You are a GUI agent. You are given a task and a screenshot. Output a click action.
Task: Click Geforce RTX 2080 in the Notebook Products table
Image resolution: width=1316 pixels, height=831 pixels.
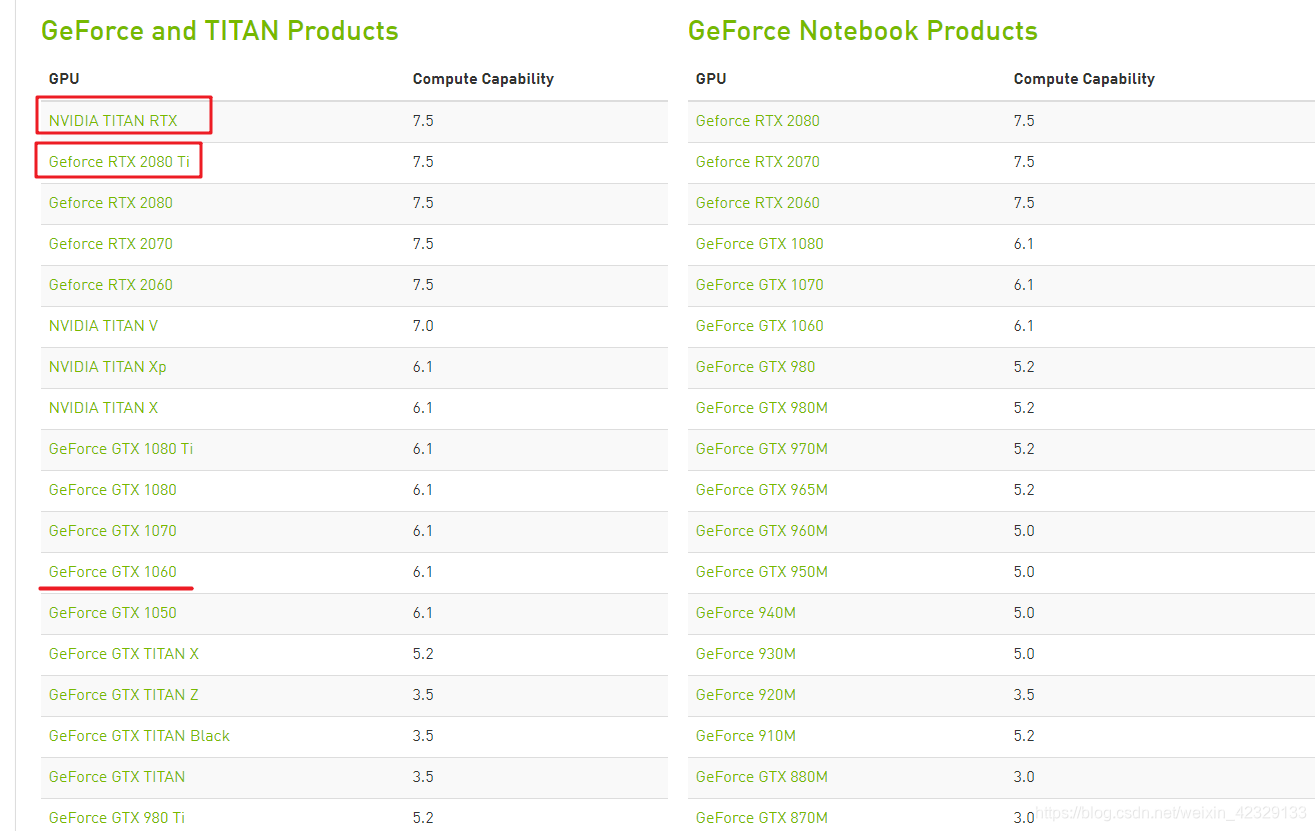(758, 121)
